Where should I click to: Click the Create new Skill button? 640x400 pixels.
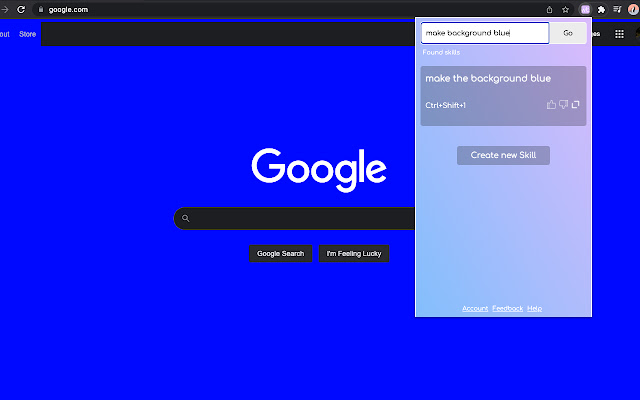pos(503,155)
